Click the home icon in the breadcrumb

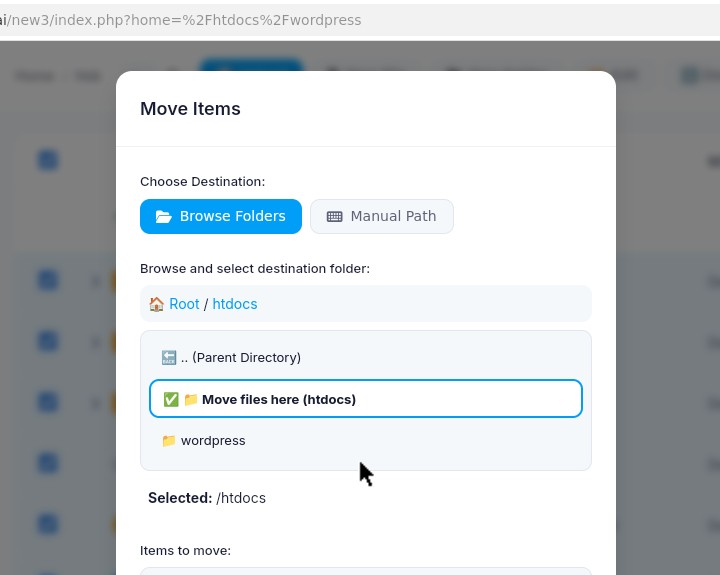point(156,304)
